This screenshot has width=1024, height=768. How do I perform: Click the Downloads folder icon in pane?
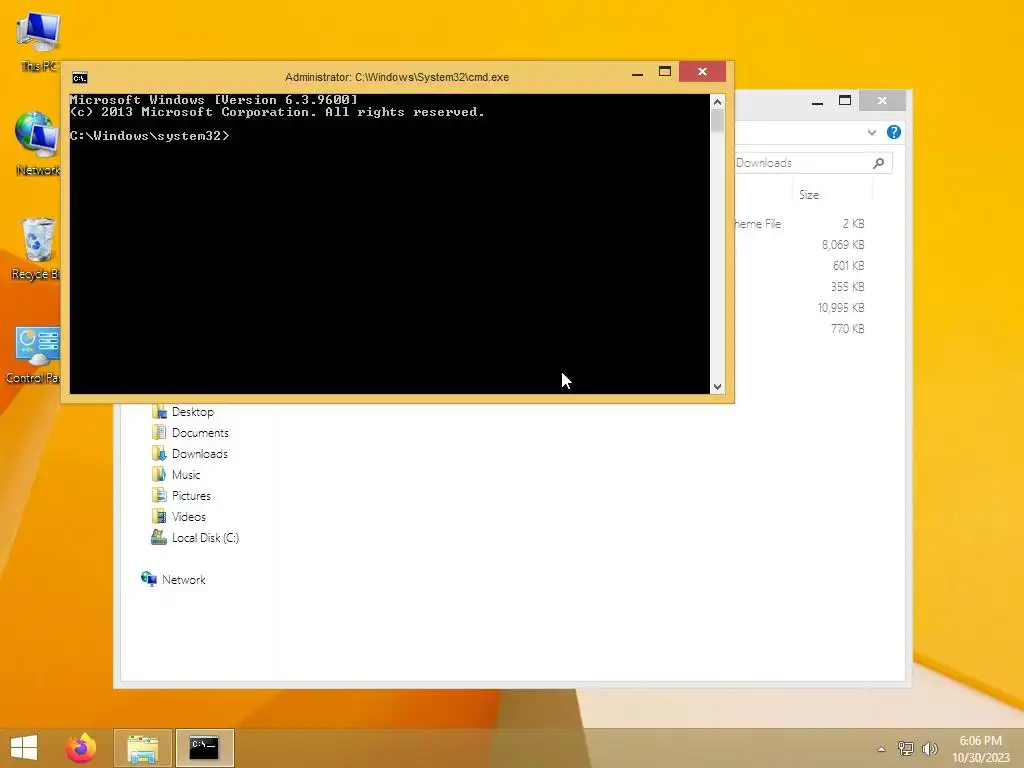(159, 453)
